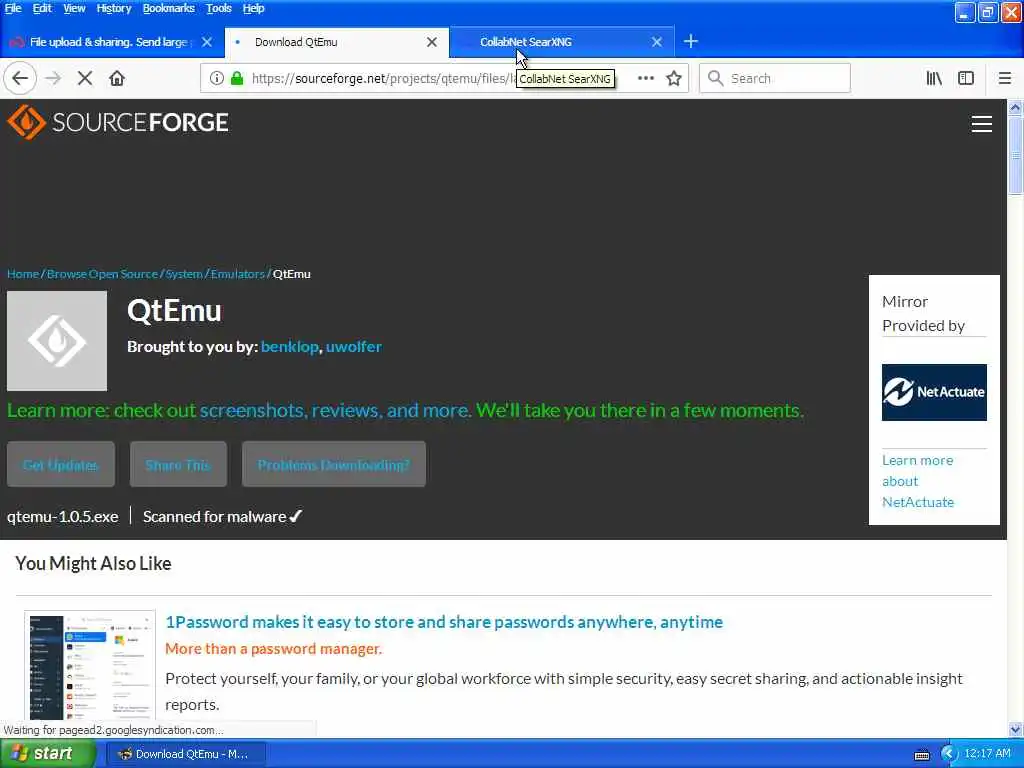Stop page loading with the X button
Screen dimensions: 1024x768
(85, 78)
